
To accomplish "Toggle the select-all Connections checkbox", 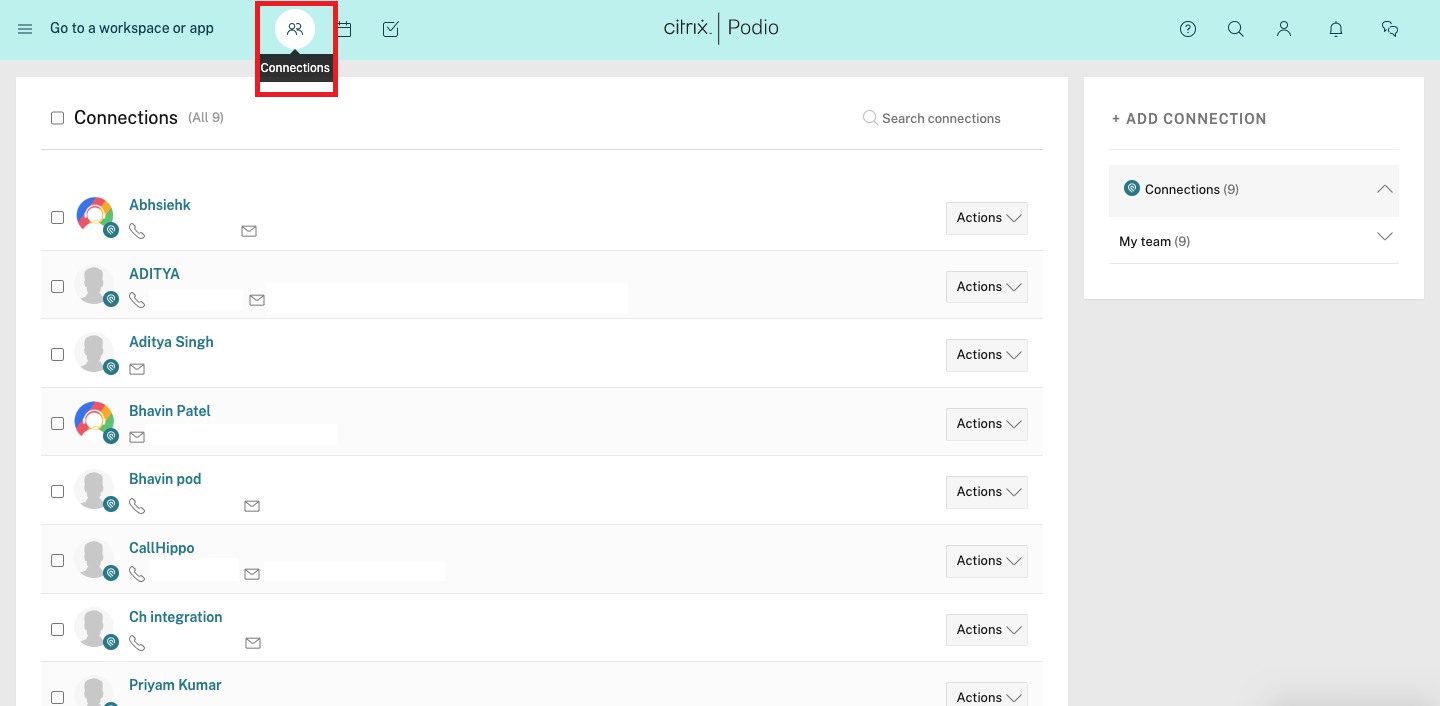I will tap(57, 118).
